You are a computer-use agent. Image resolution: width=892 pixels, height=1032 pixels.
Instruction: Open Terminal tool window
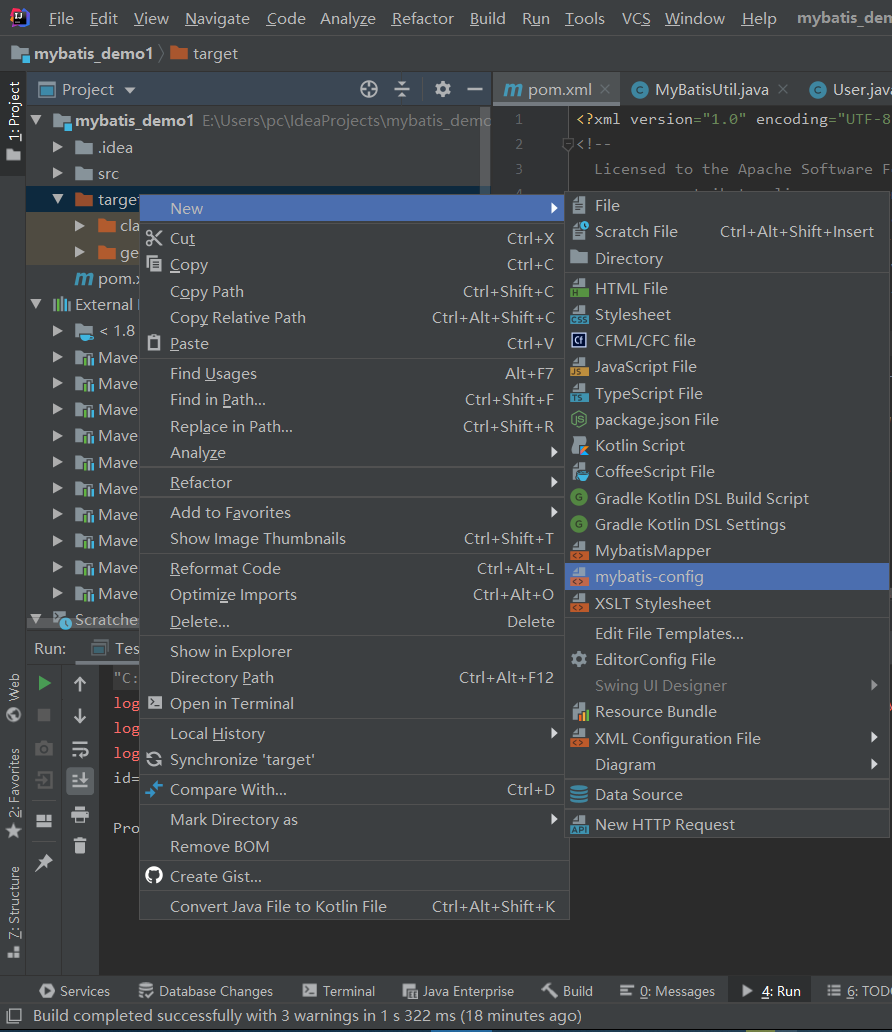[338, 991]
